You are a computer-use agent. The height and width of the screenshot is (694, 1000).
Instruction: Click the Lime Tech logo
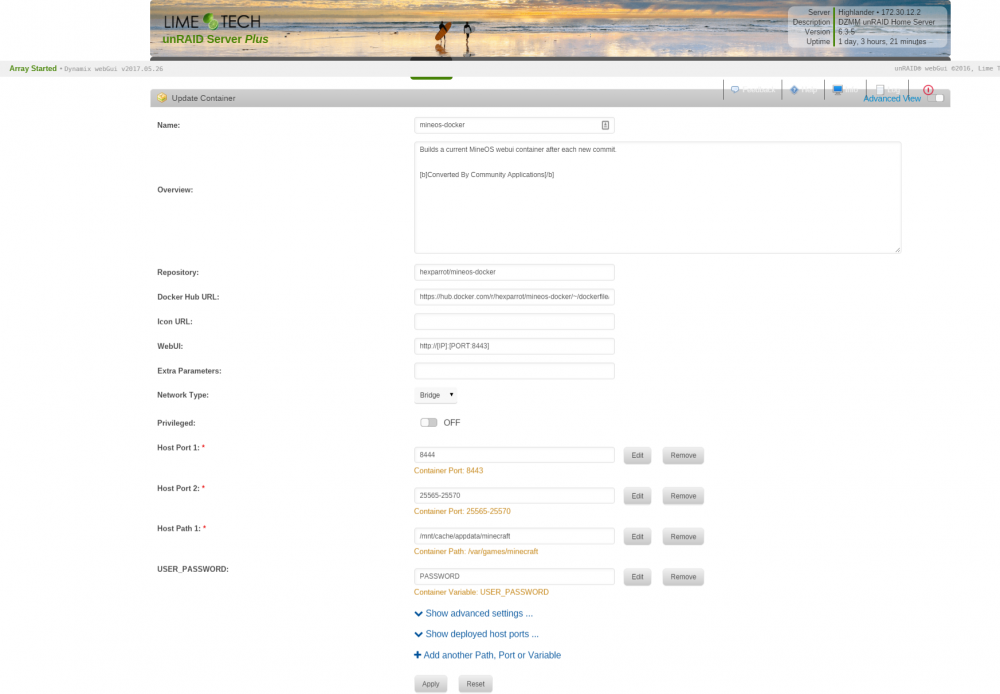click(x=212, y=22)
